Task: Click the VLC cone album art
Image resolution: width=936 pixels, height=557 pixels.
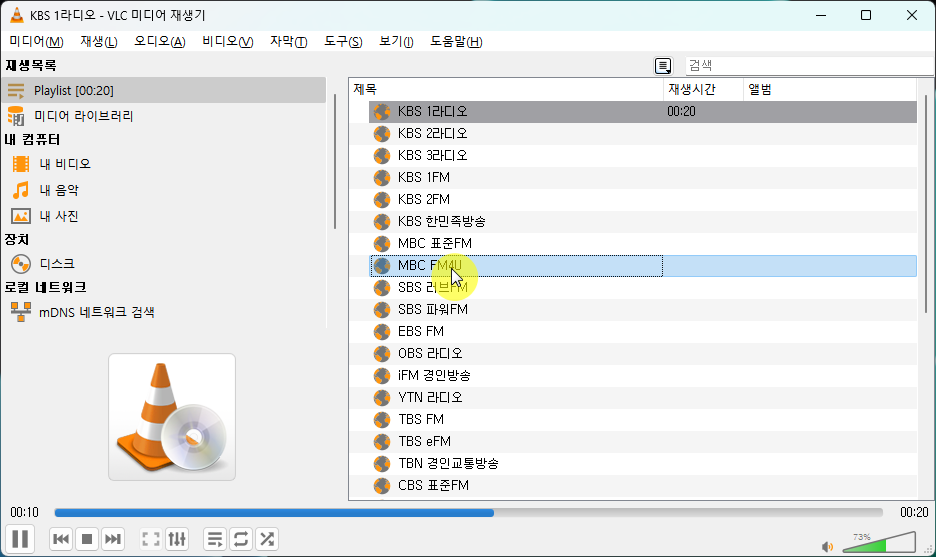Action: click(x=172, y=417)
